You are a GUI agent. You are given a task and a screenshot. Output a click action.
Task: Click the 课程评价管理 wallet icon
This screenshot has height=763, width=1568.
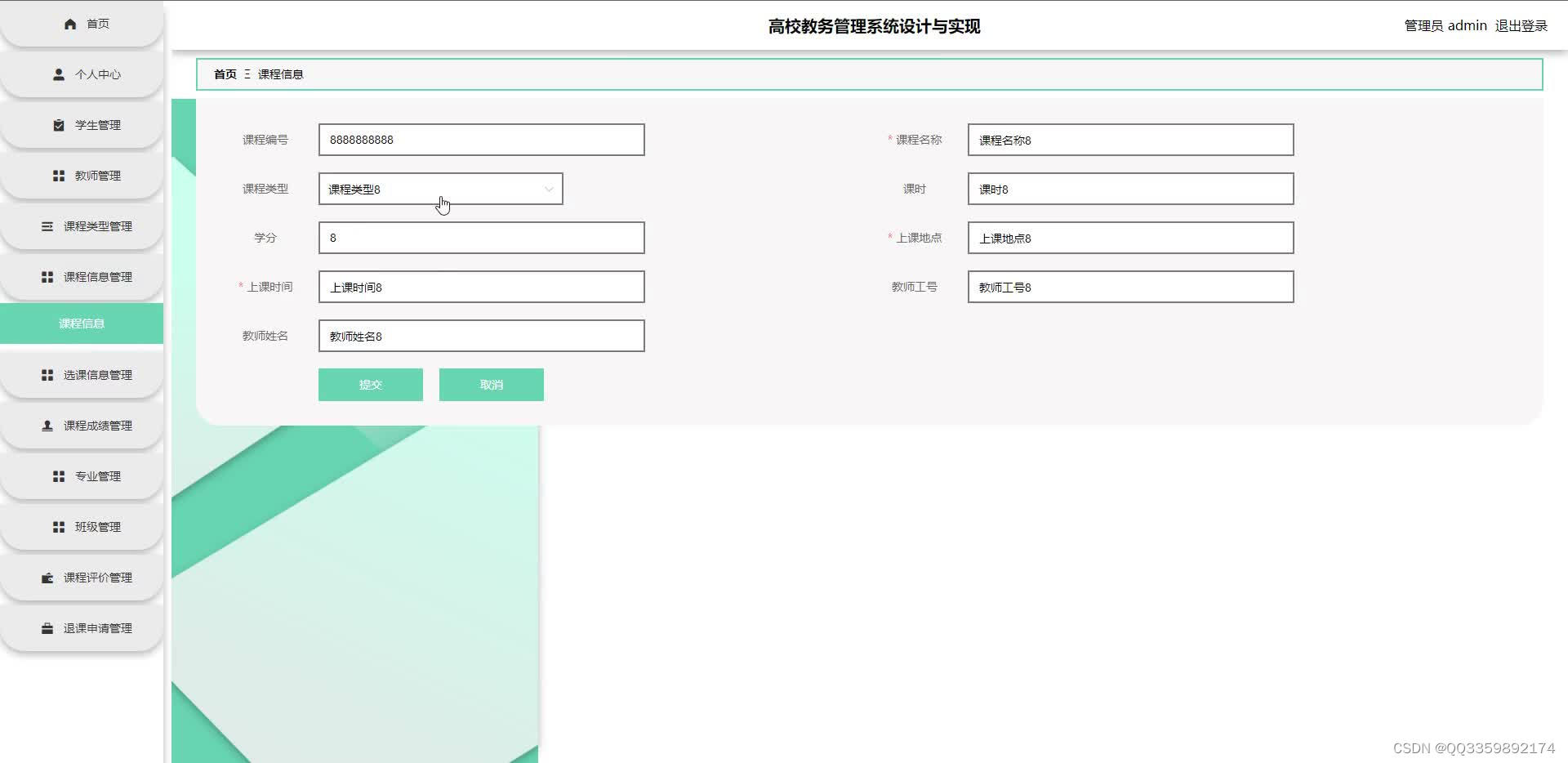tap(47, 578)
